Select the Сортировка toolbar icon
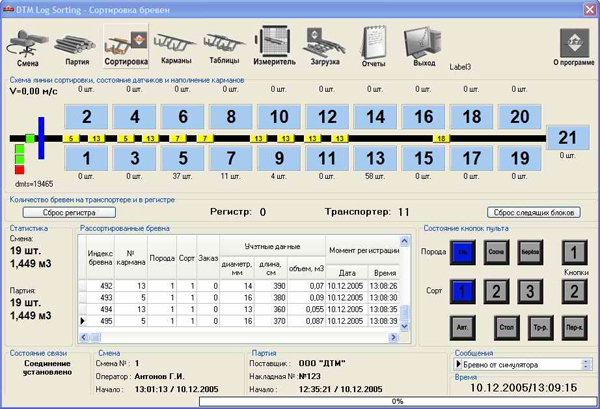The width and height of the screenshot is (600, 409). tap(126, 46)
